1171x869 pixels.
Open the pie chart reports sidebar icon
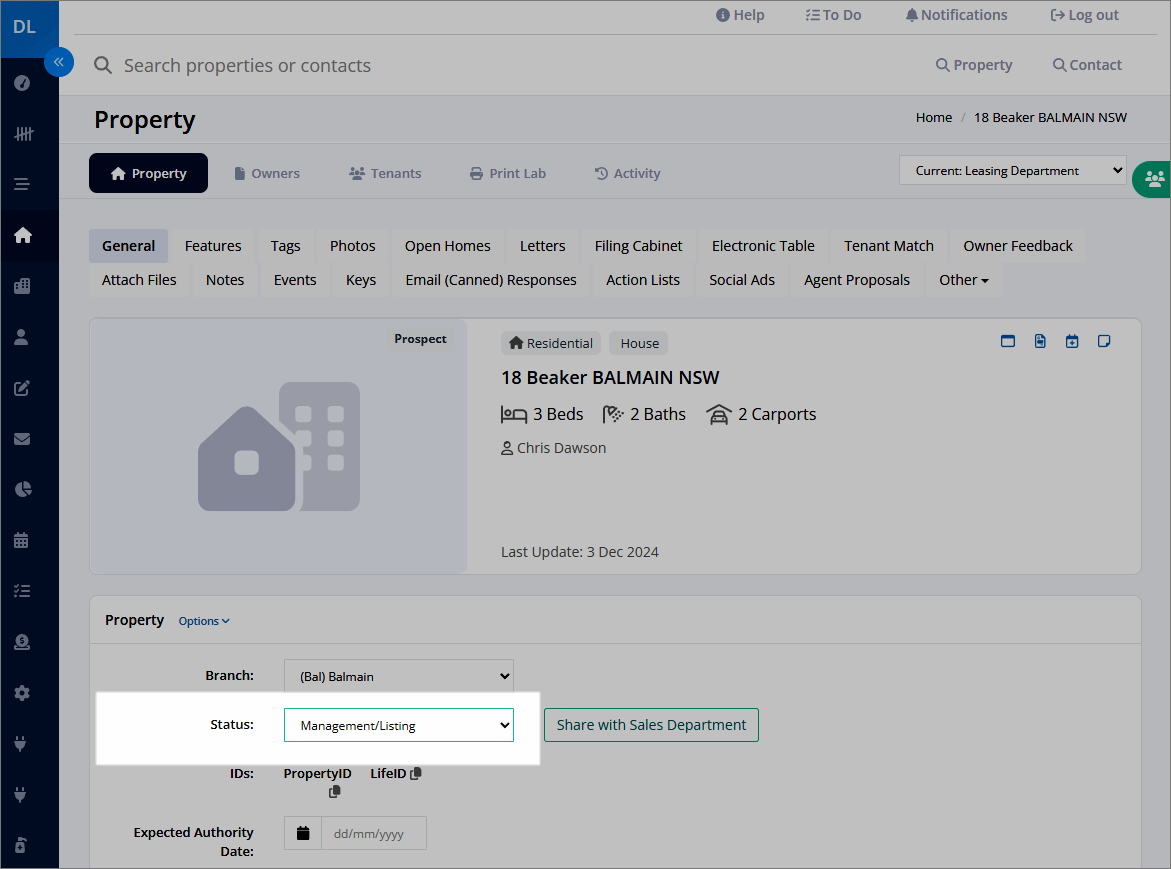pos(22,489)
